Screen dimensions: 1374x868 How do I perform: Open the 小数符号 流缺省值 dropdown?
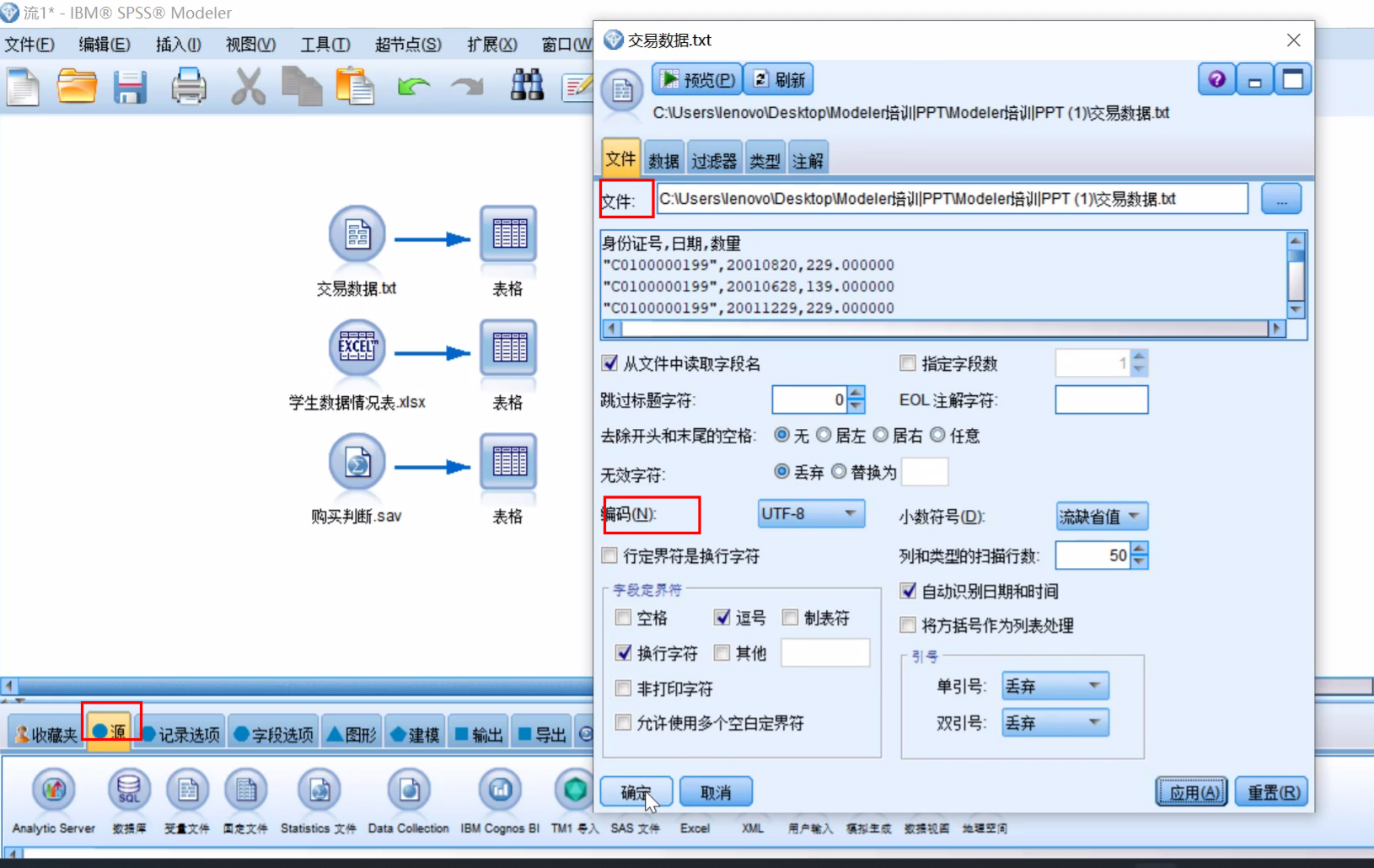(1102, 516)
